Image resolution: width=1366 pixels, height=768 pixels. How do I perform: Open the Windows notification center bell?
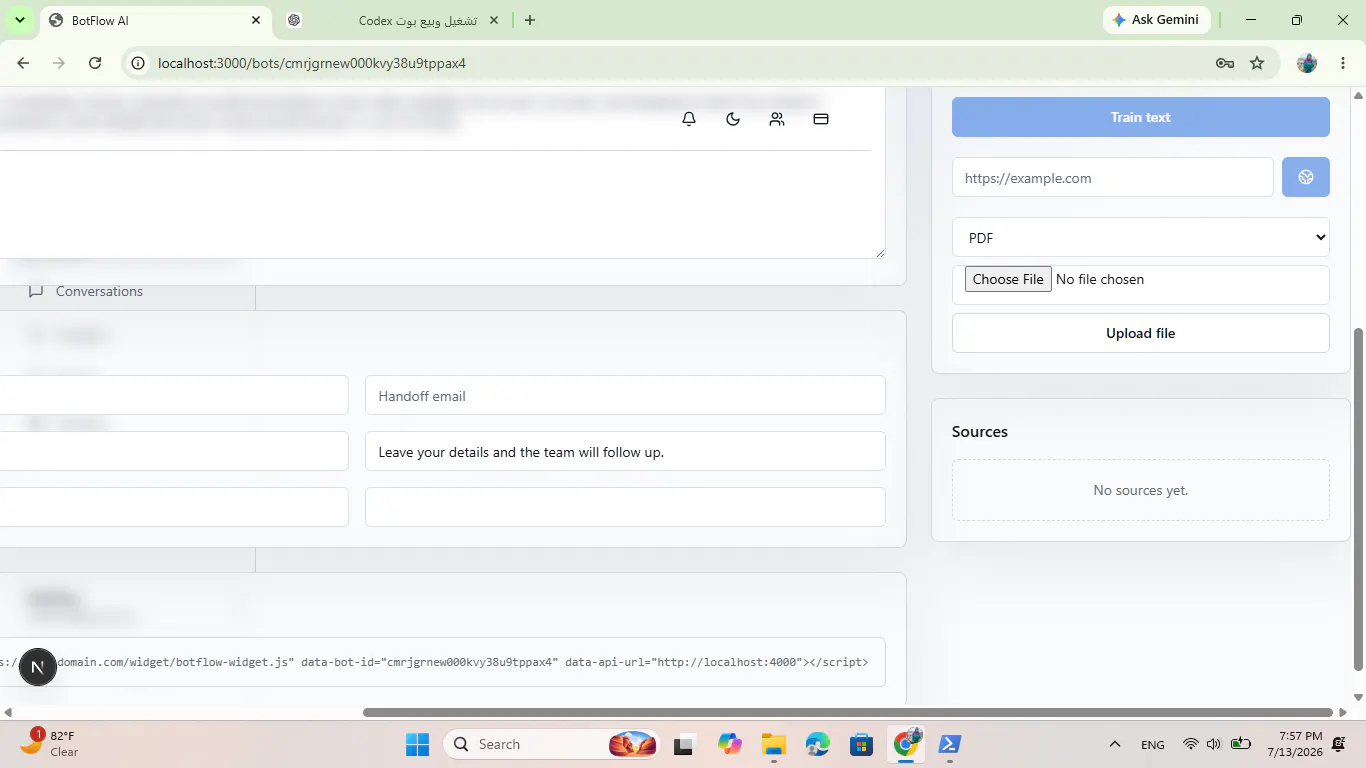click(x=1340, y=744)
